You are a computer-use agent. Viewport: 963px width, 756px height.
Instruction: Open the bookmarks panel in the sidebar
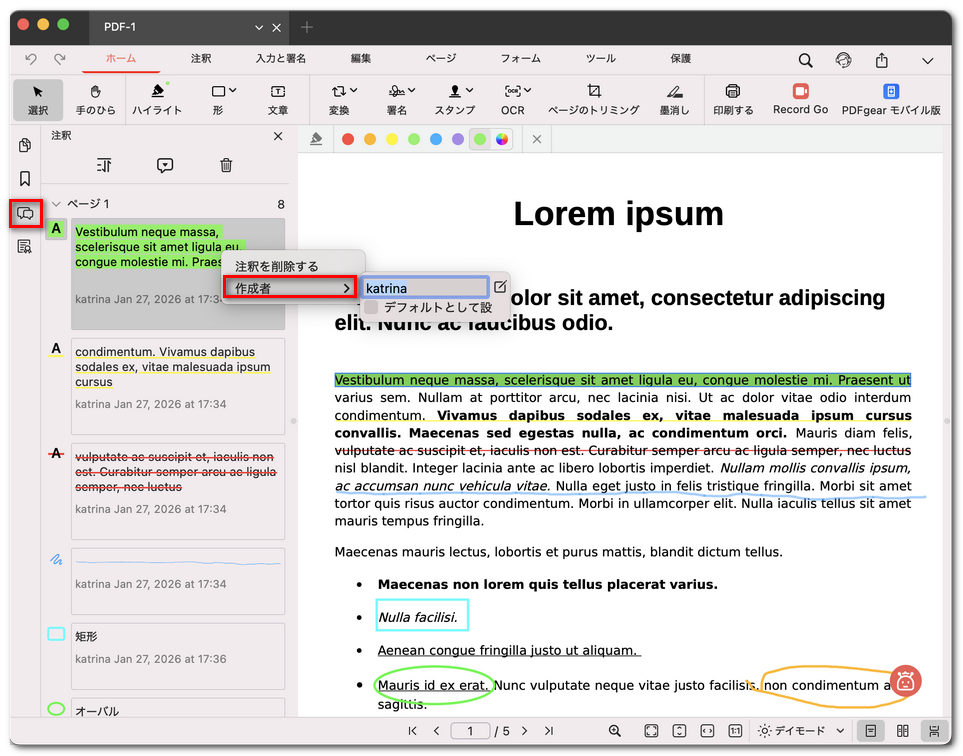pyautogui.click(x=25, y=179)
